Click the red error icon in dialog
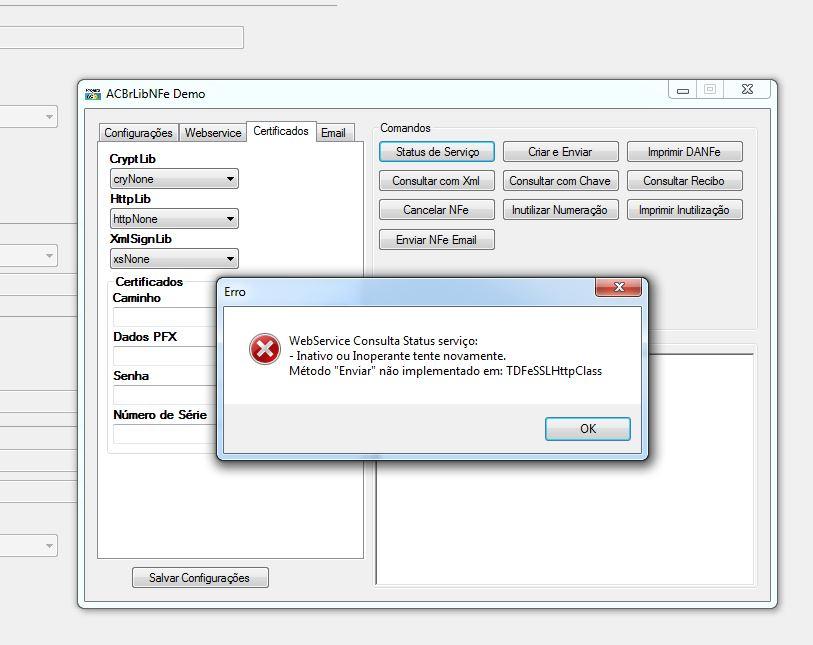Viewport: 813px width, 645px height. coord(264,349)
